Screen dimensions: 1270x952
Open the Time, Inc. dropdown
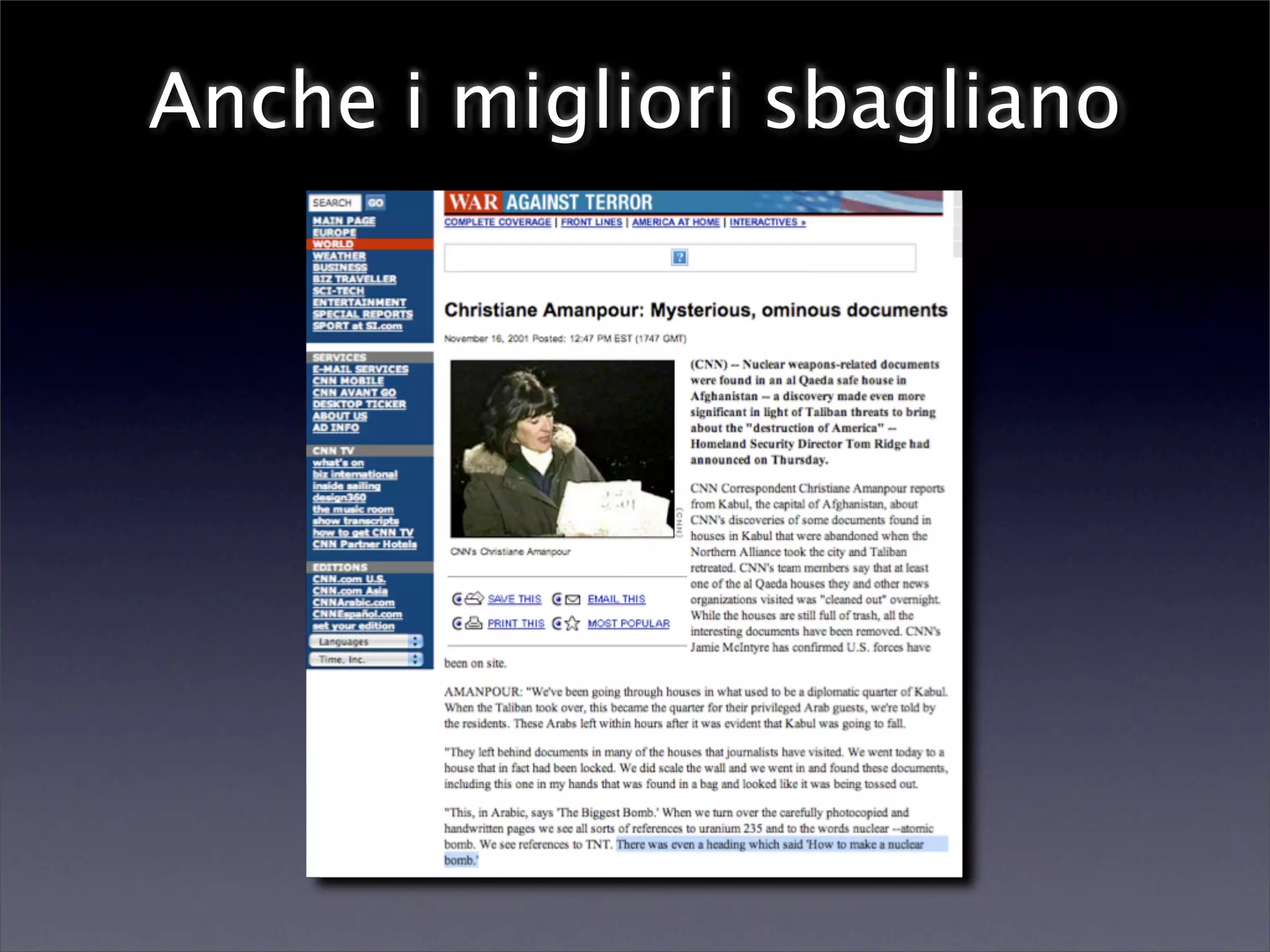(366, 659)
